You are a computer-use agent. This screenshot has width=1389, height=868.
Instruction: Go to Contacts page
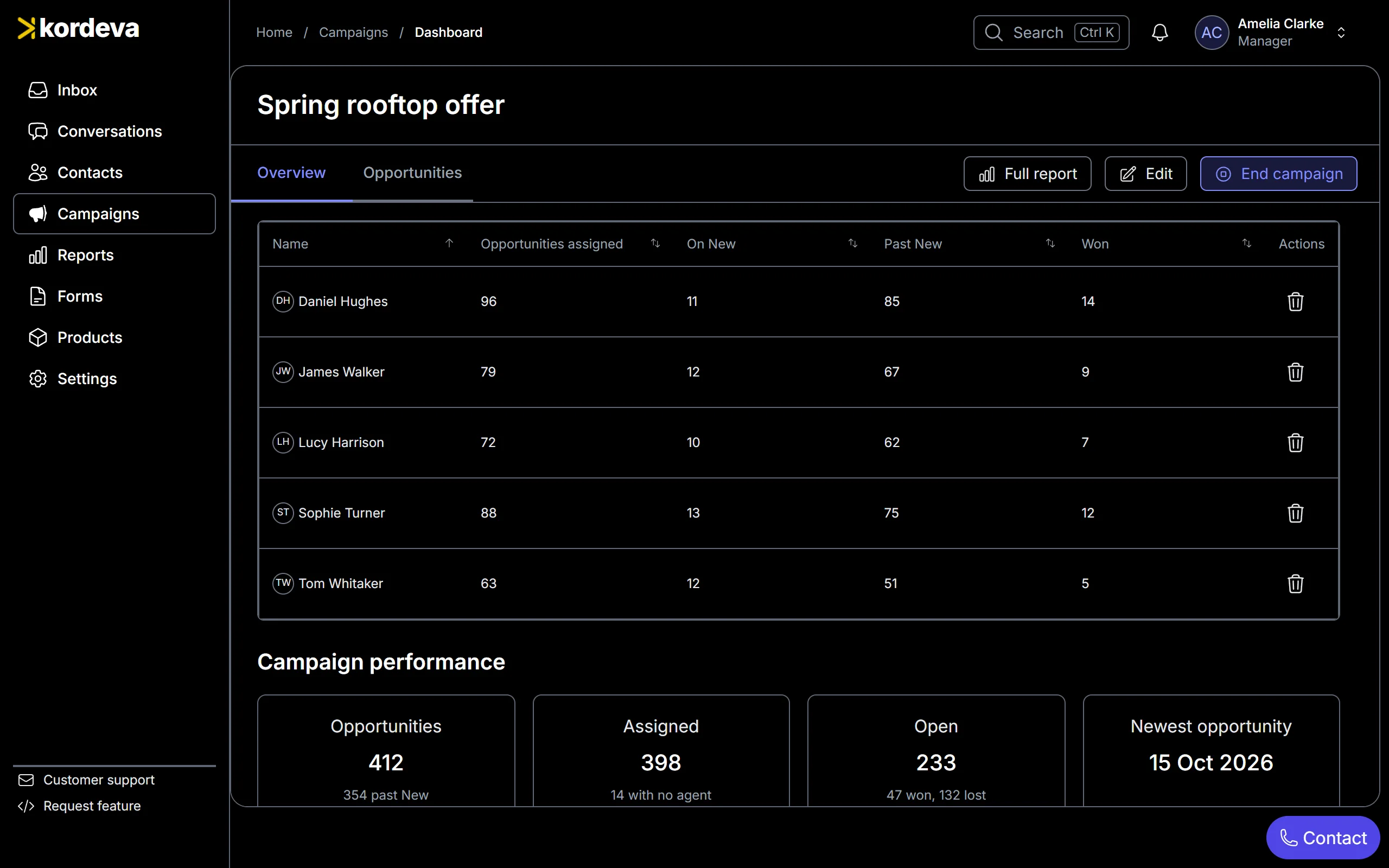point(114,173)
